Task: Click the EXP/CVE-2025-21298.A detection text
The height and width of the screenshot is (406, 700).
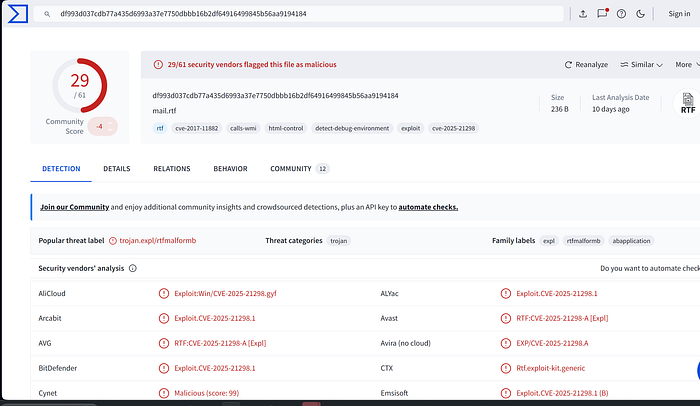Action: click(x=552, y=343)
